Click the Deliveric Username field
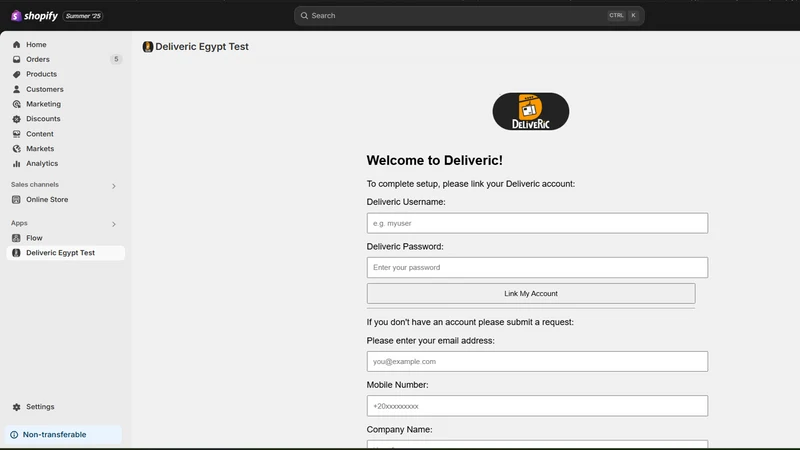The width and height of the screenshot is (800, 450). (x=537, y=223)
